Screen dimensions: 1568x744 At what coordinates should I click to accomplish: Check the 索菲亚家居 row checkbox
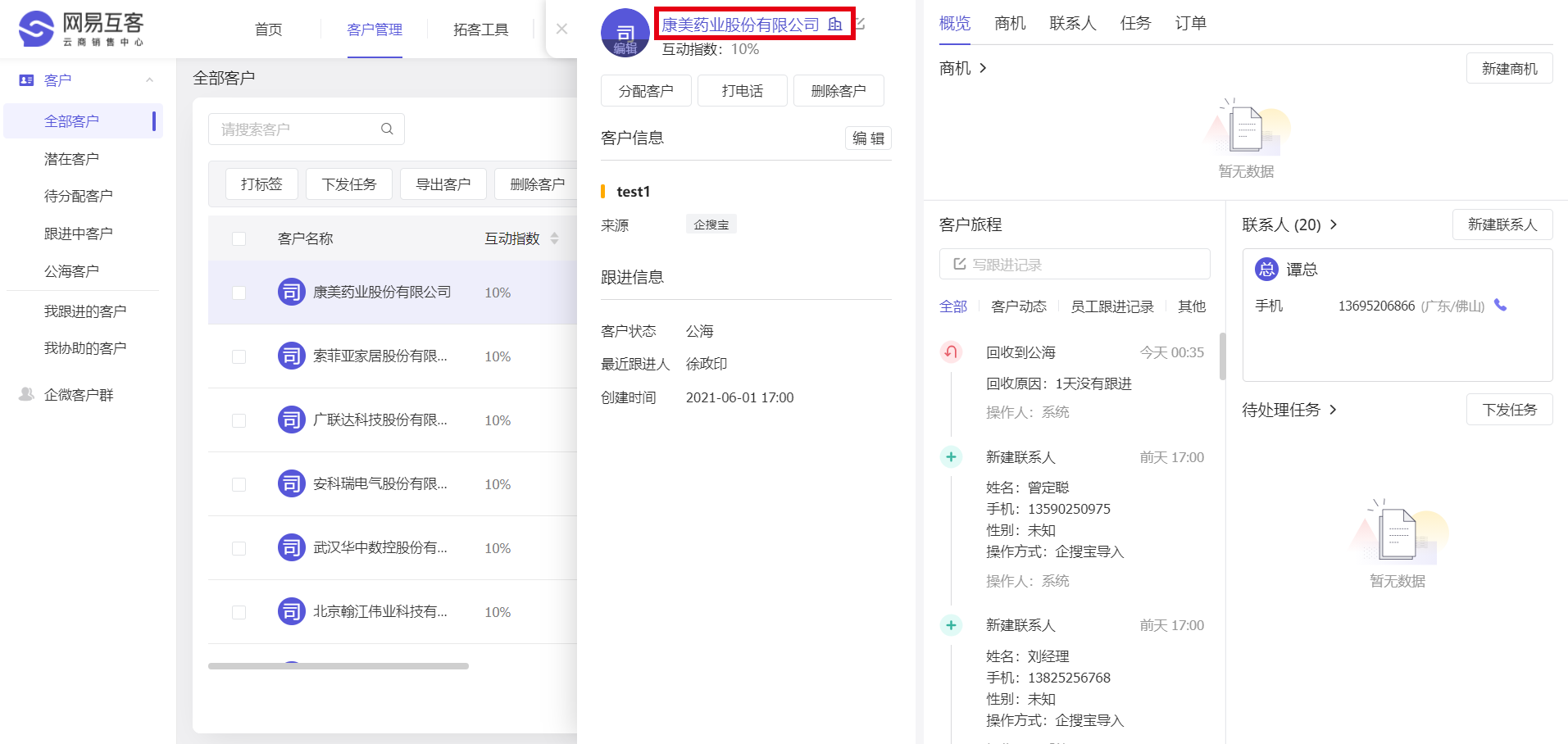(239, 356)
